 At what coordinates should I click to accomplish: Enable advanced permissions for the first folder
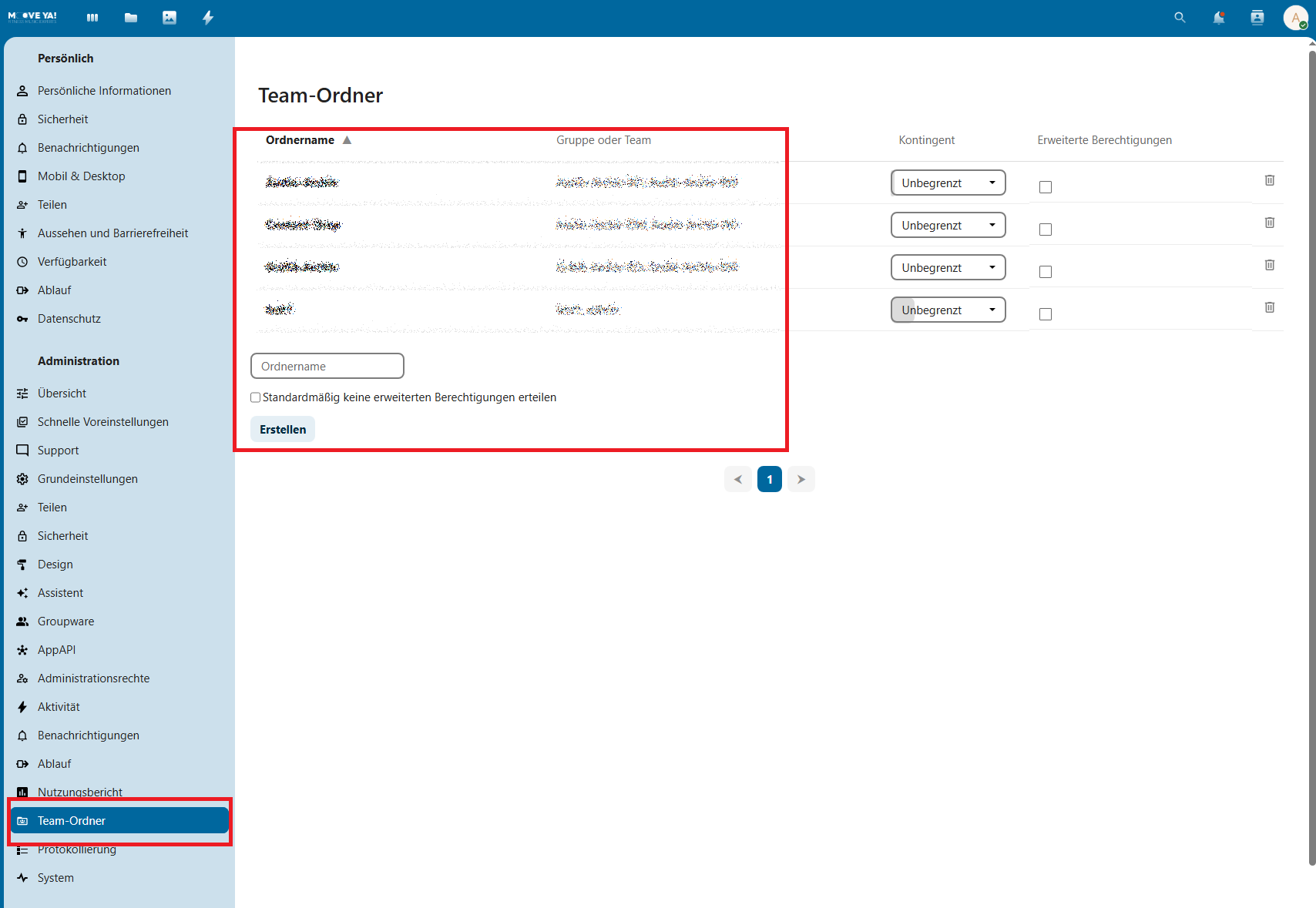point(1046,187)
